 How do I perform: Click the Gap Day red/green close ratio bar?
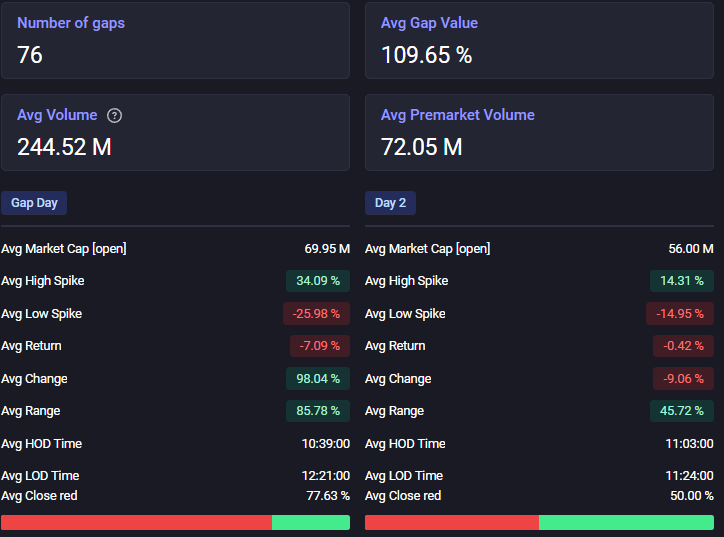(175, 523)
